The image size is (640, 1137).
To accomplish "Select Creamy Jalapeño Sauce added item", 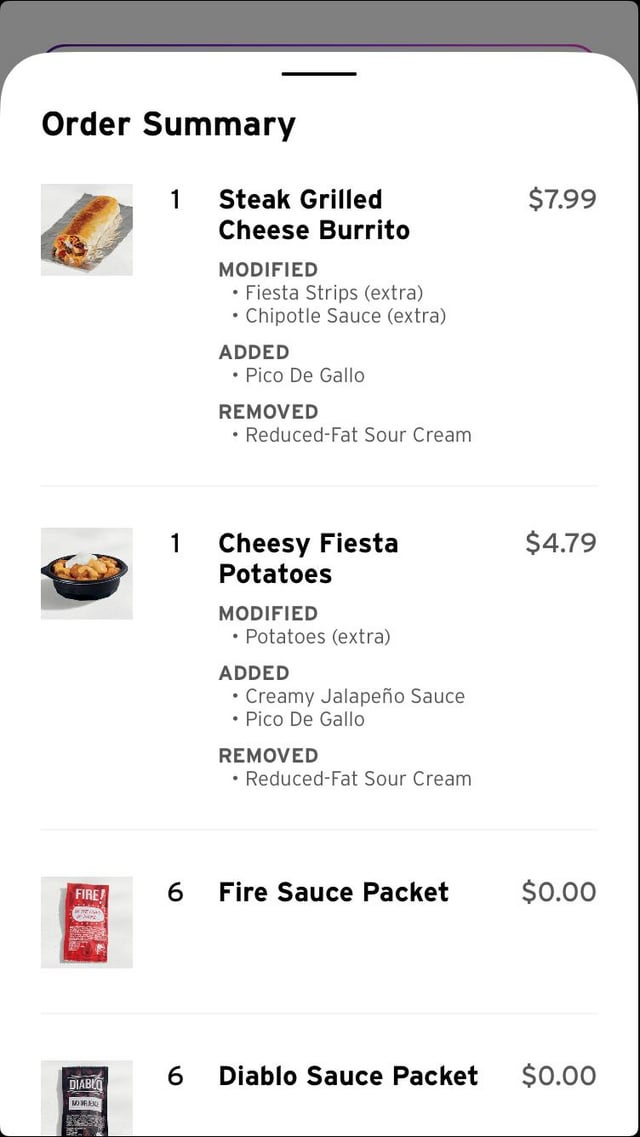I will pos(355,696).
